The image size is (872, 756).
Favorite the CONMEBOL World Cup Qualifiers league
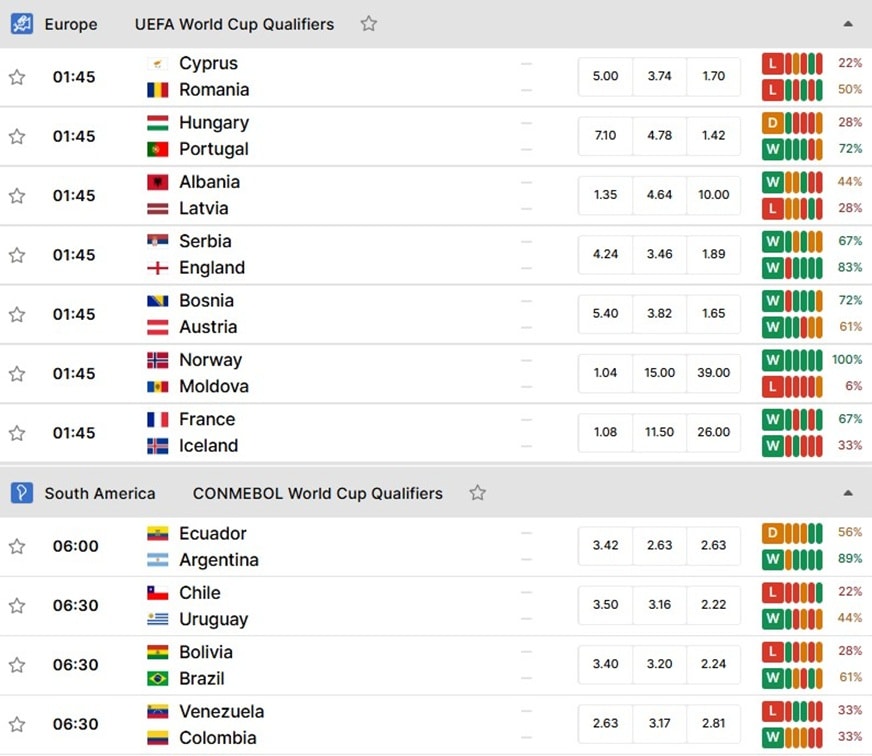pyautogui.click(x=477, y=493)
